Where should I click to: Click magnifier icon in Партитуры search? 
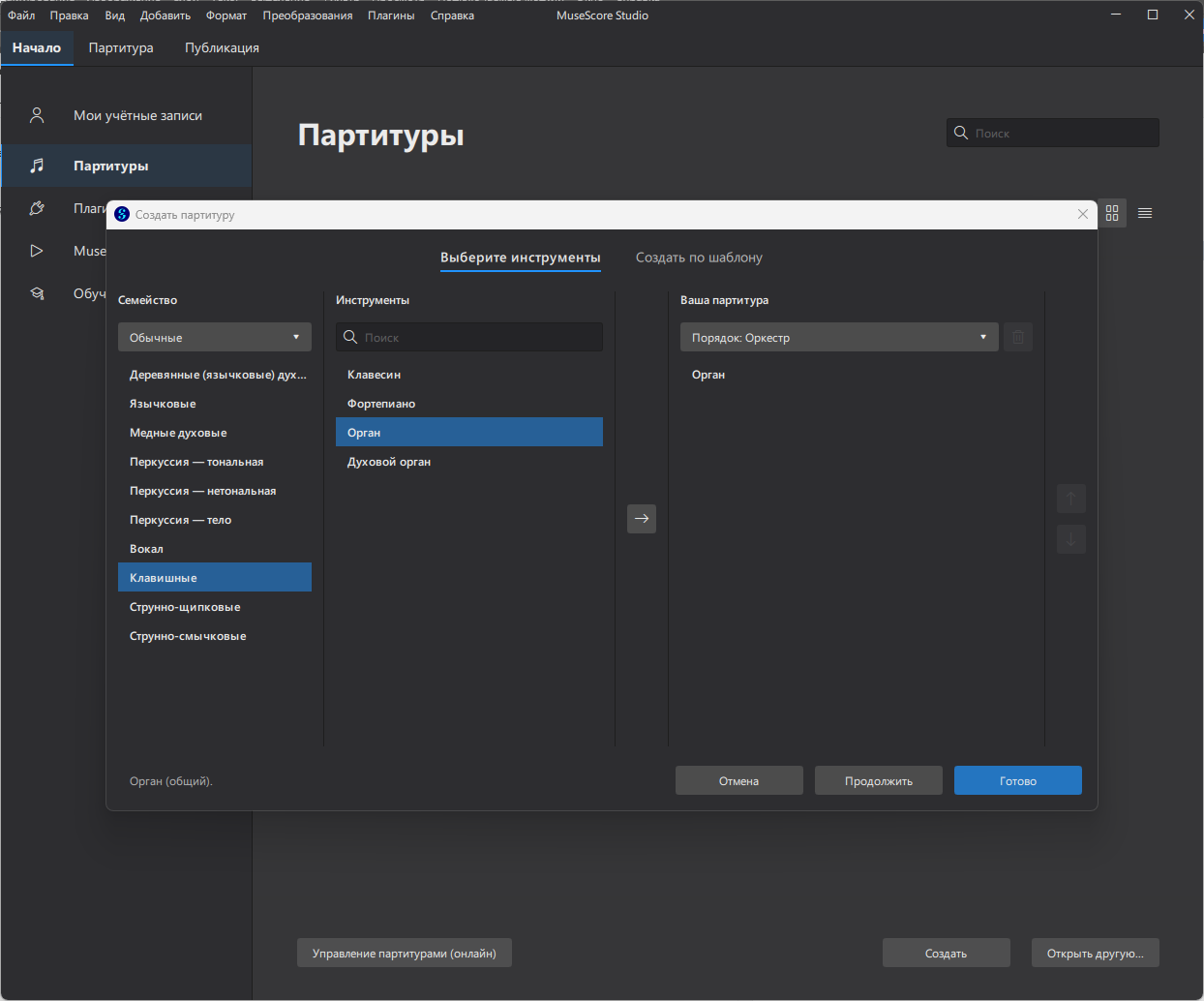pos(961,133)
